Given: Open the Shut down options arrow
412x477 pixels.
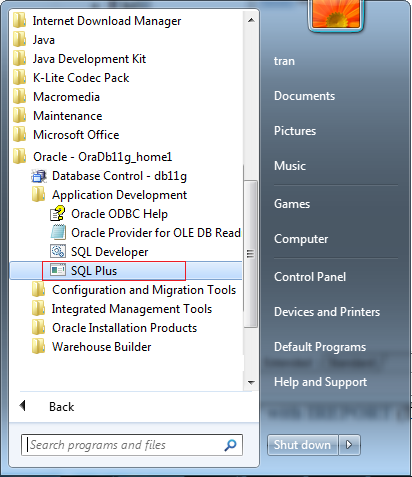Looking at the screenshot, I should click(x=349, y=445).
